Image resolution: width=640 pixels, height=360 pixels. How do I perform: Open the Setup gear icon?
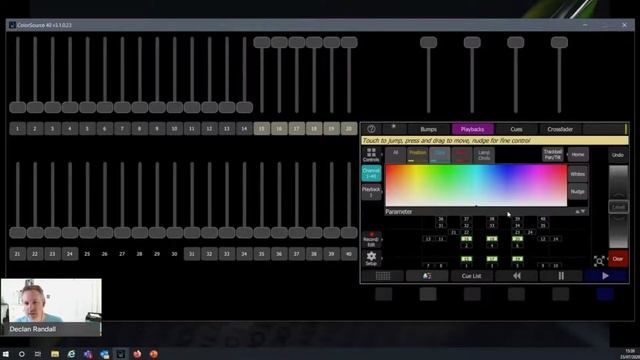(x=371, y=258)
